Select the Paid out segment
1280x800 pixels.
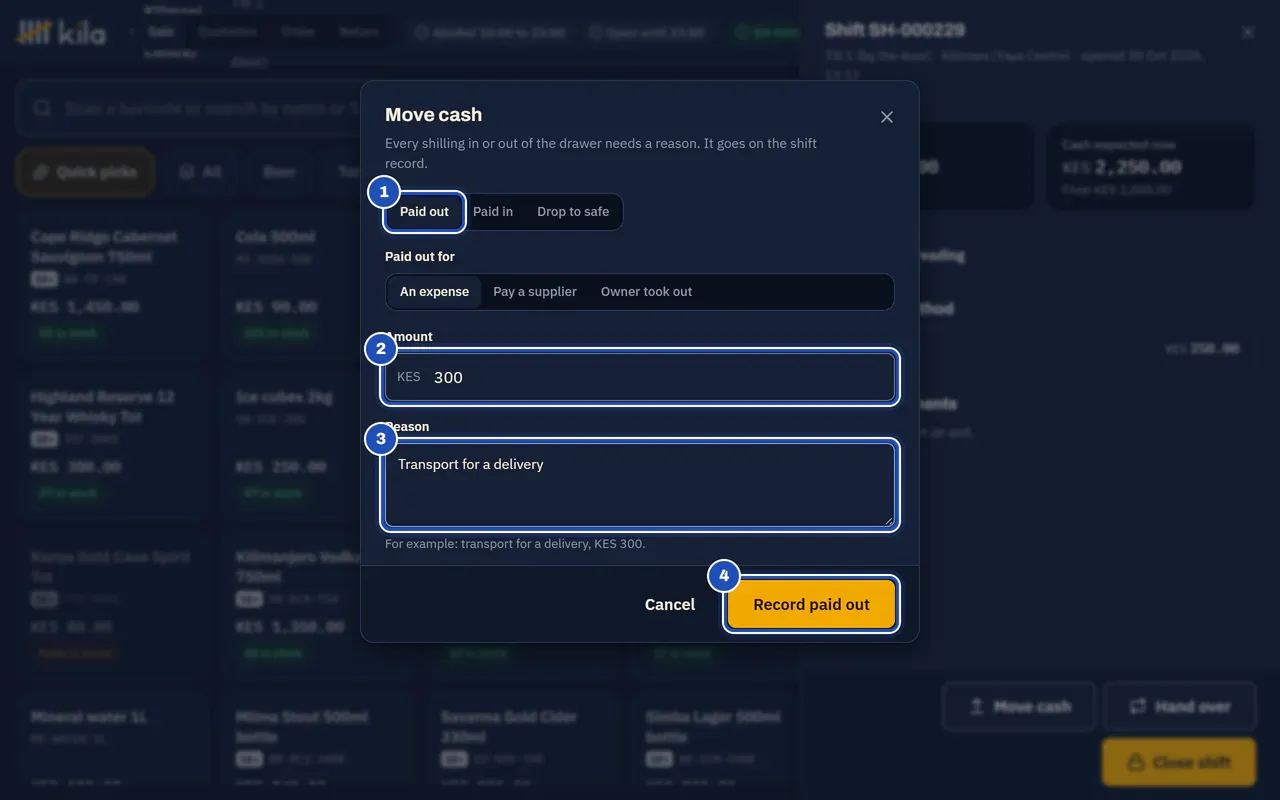424,212
